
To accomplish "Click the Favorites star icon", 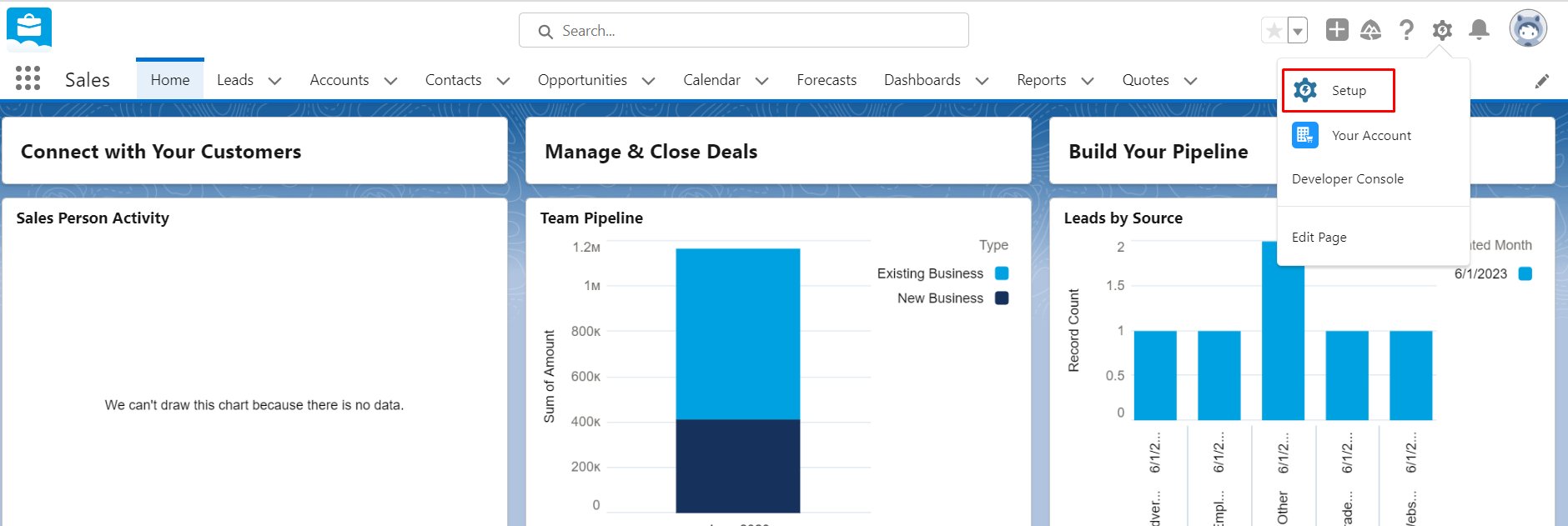I will [1274, 31].
